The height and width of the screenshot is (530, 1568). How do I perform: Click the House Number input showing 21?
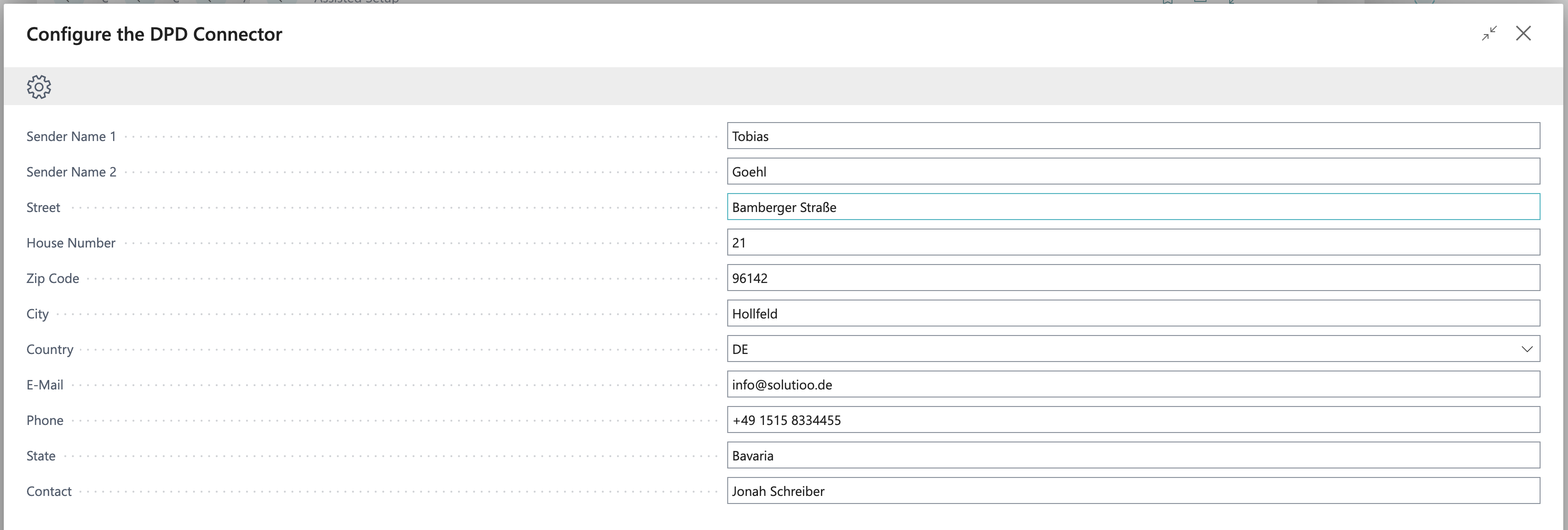tap(1133, 243)
